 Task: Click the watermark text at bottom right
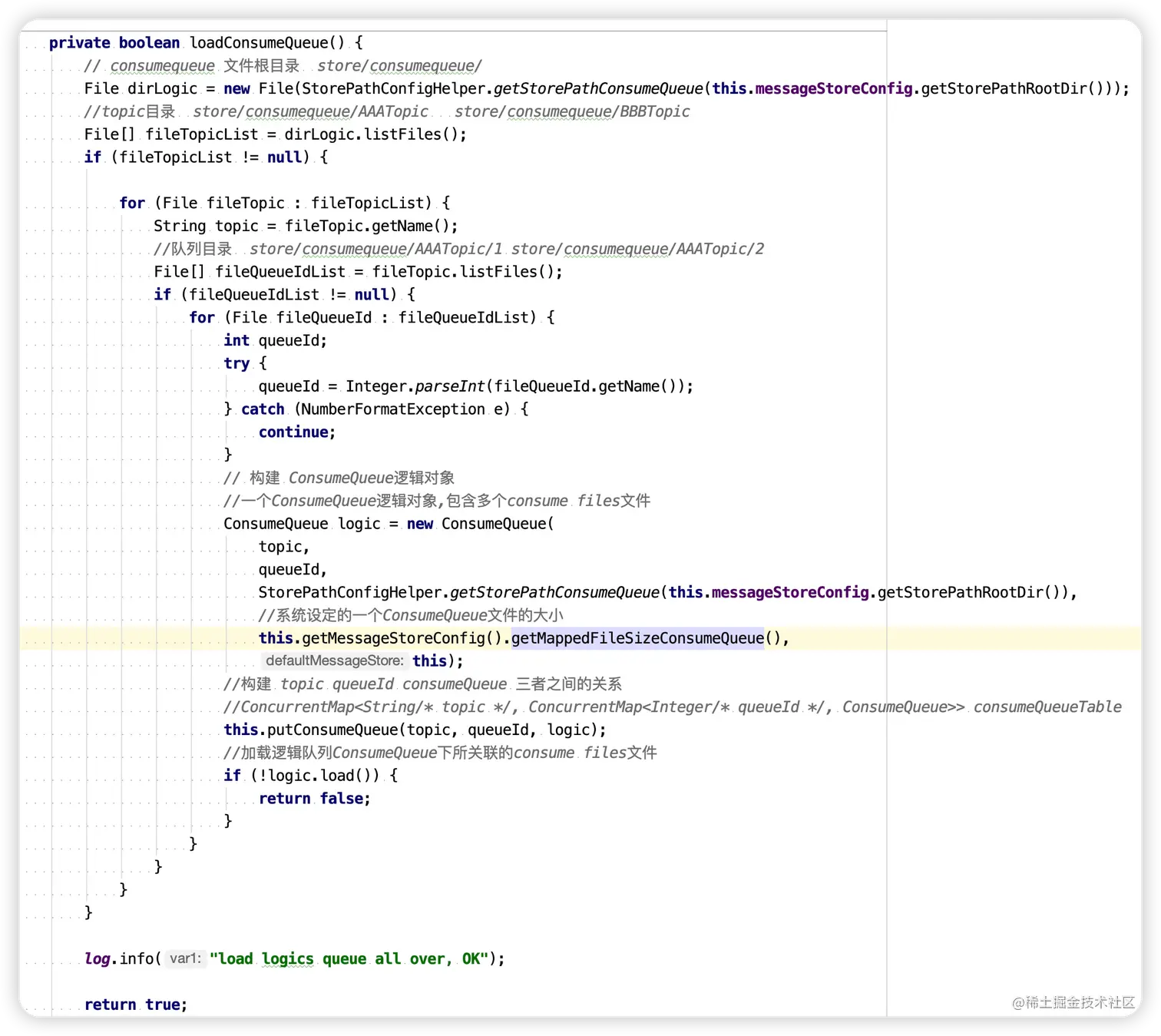pos(1073,1002)
